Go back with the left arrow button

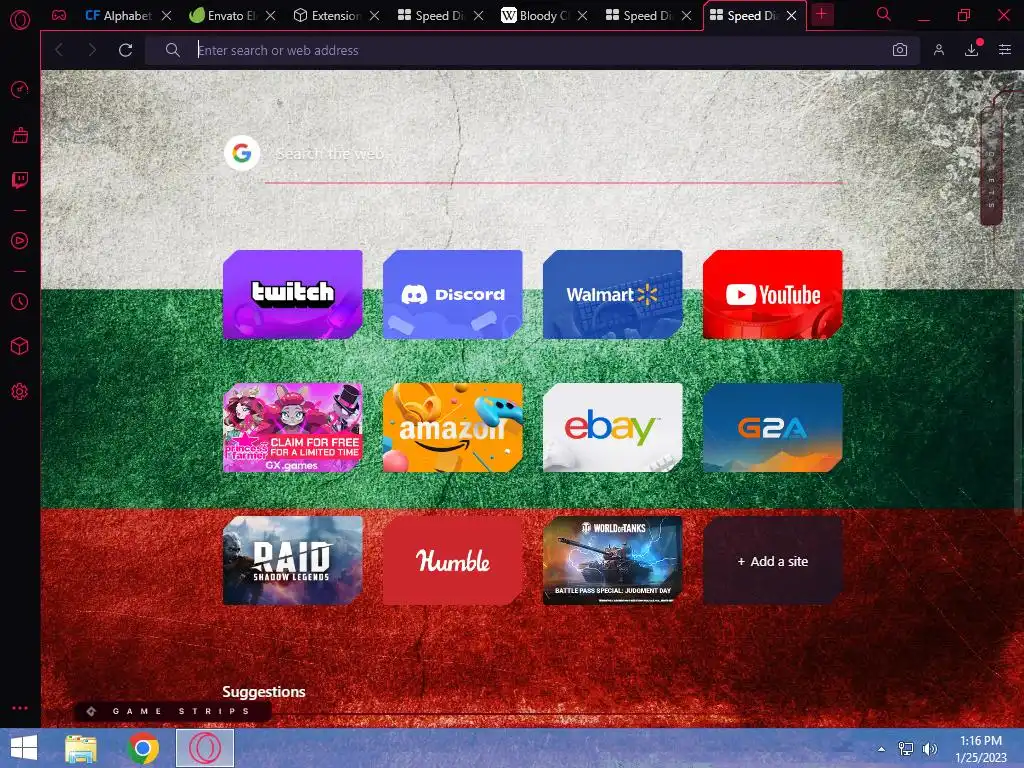coord(59,50)
